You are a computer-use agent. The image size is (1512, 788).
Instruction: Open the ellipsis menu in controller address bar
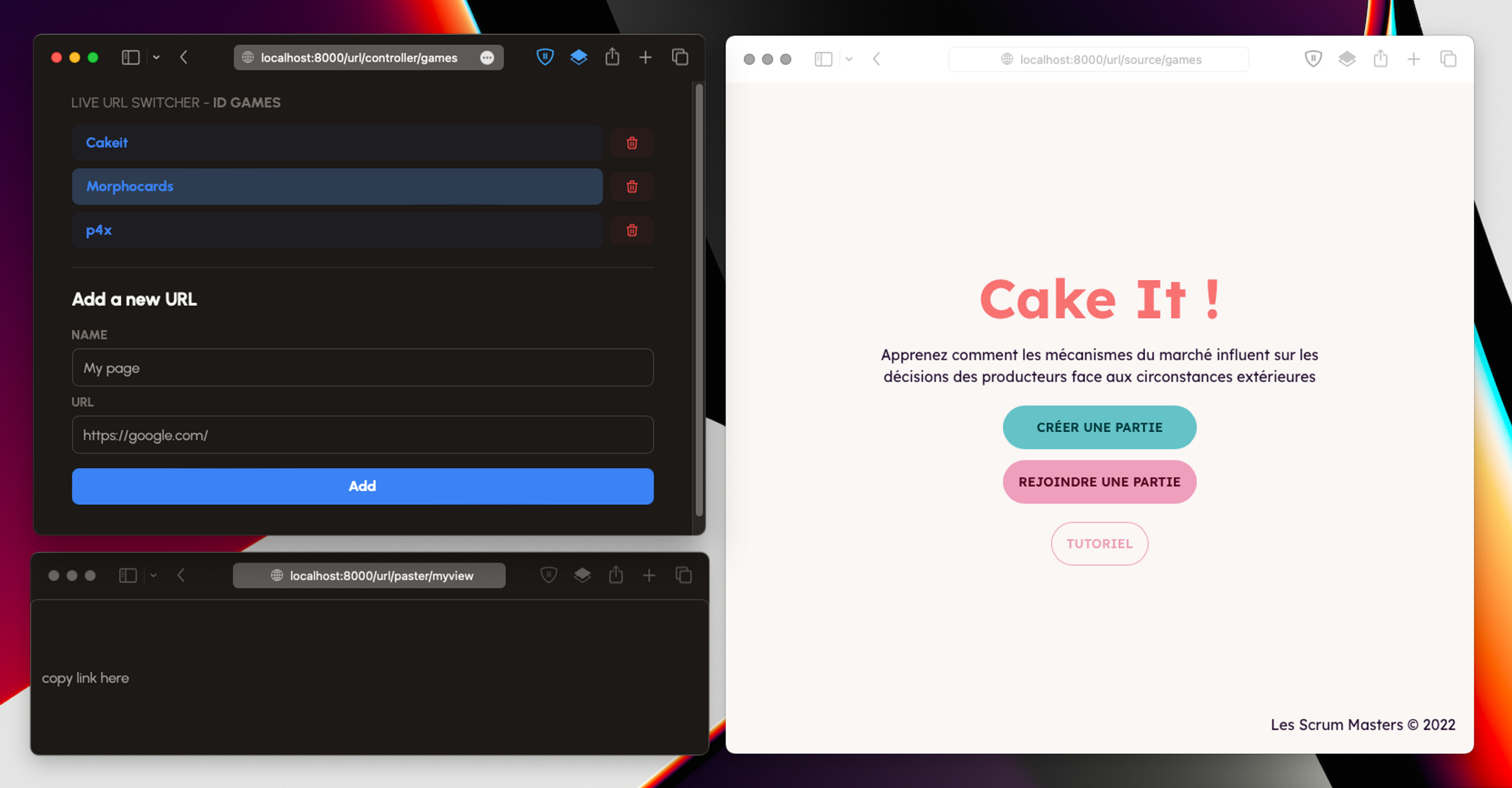point(487,57)
